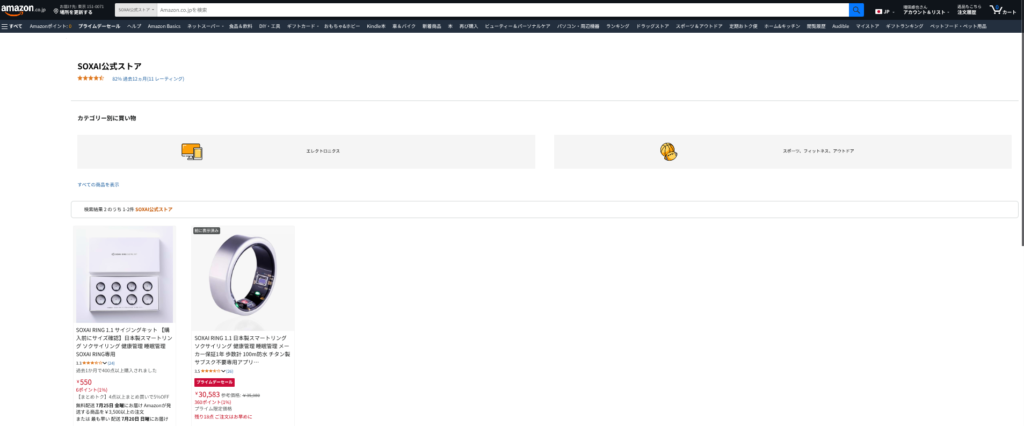This screenshot has width=1024, height=426.
Task: Open the sizing kit product image
Action: (x=123, y=274)
